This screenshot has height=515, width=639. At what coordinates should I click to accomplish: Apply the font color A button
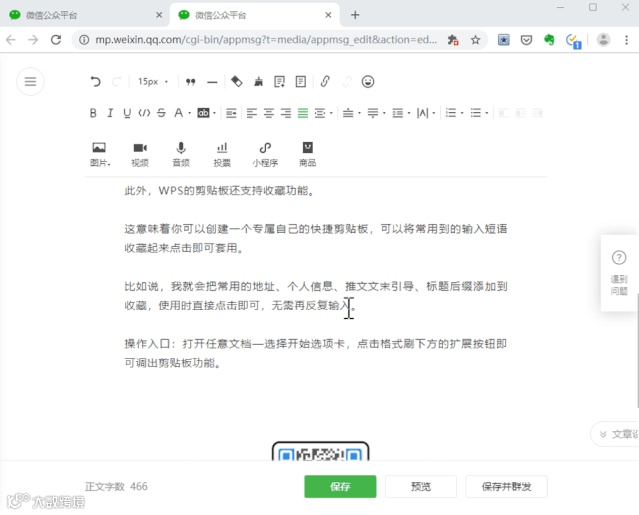pos(178,113)
